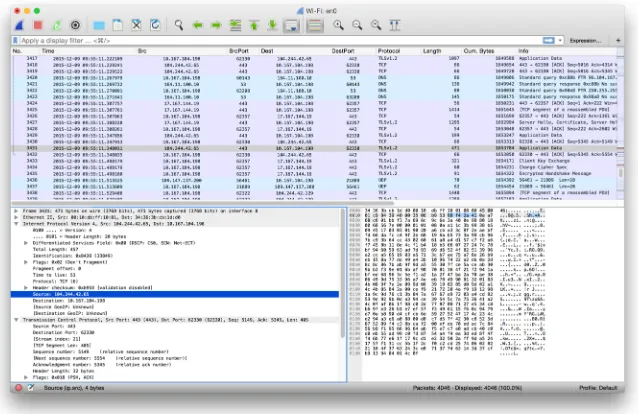This screenshot has width=638, height=414.
Task: Open the Expression... filter builder
Action: pos(585,40)
